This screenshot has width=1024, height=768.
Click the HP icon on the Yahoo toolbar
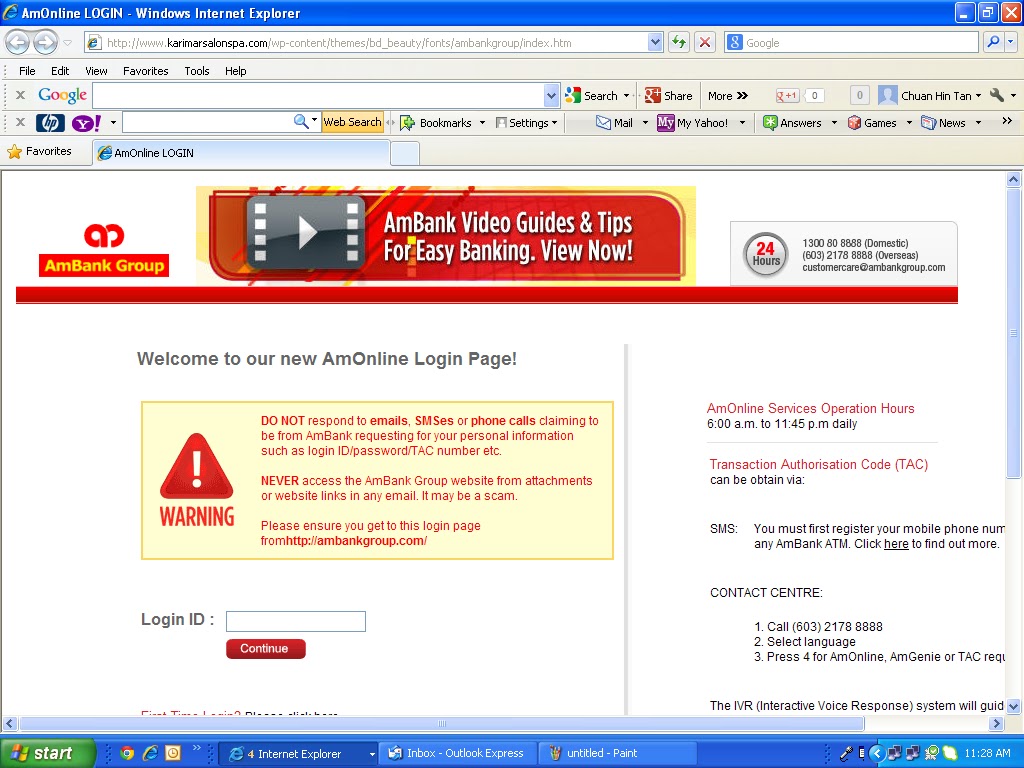pyautogui.click(x=49, y=122)
